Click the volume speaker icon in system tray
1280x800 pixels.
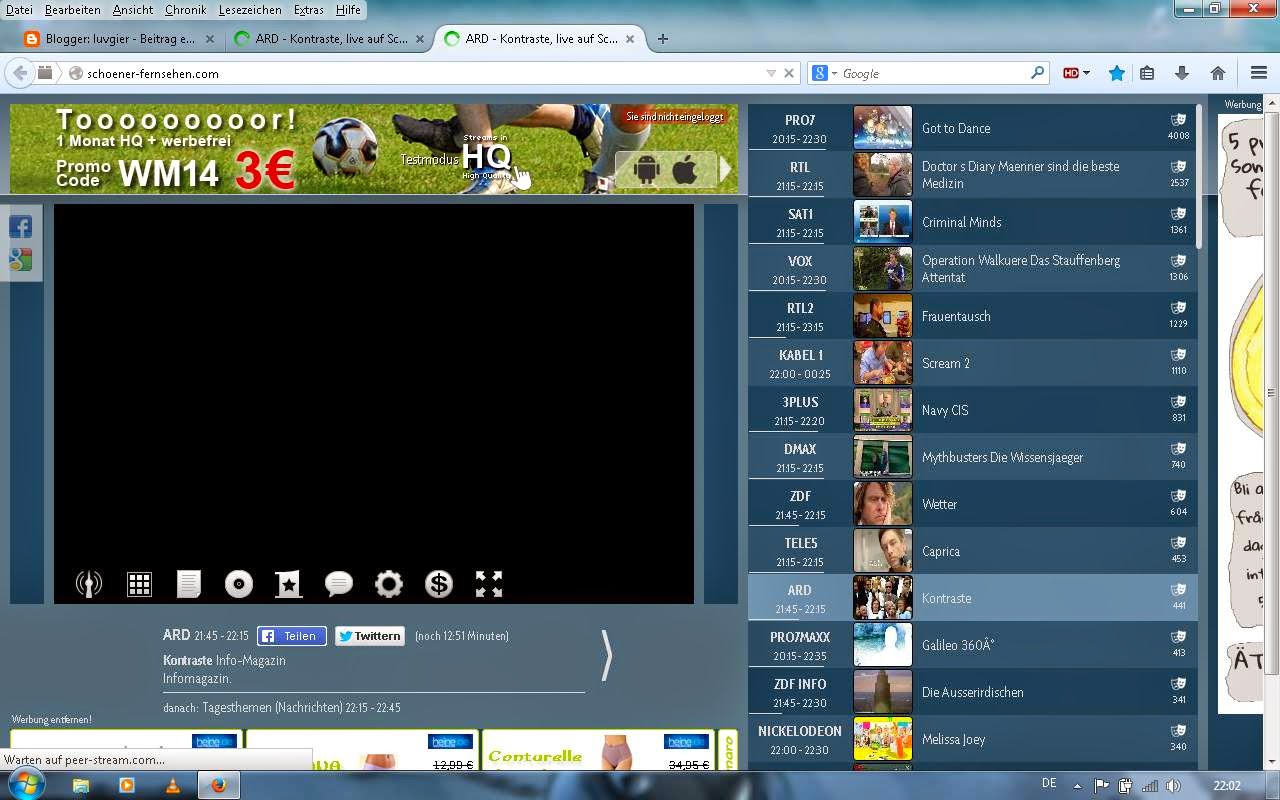click(x=1173, y=785)
